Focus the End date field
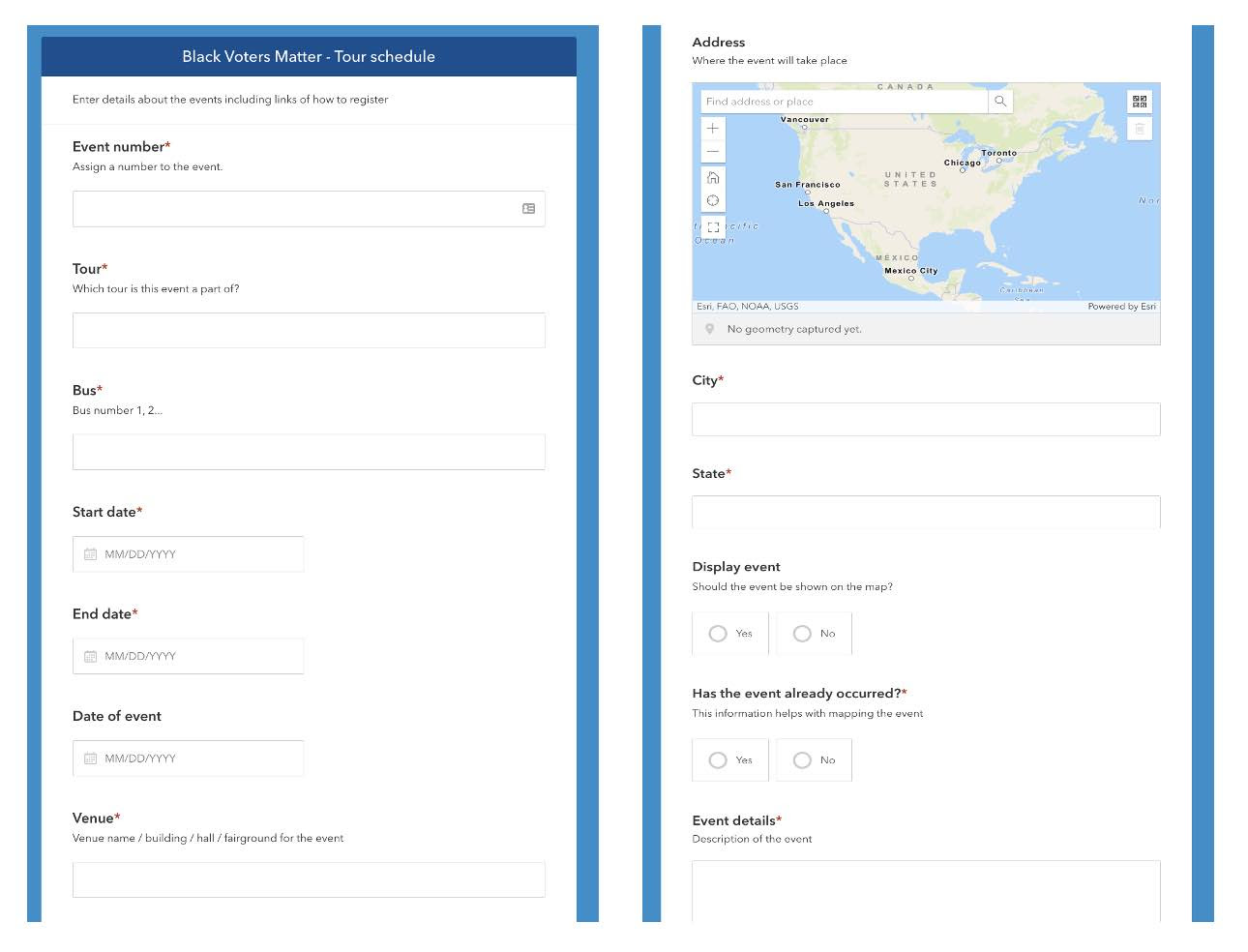The width and height of the screenshot is (1248, 952). pos(189,656)
